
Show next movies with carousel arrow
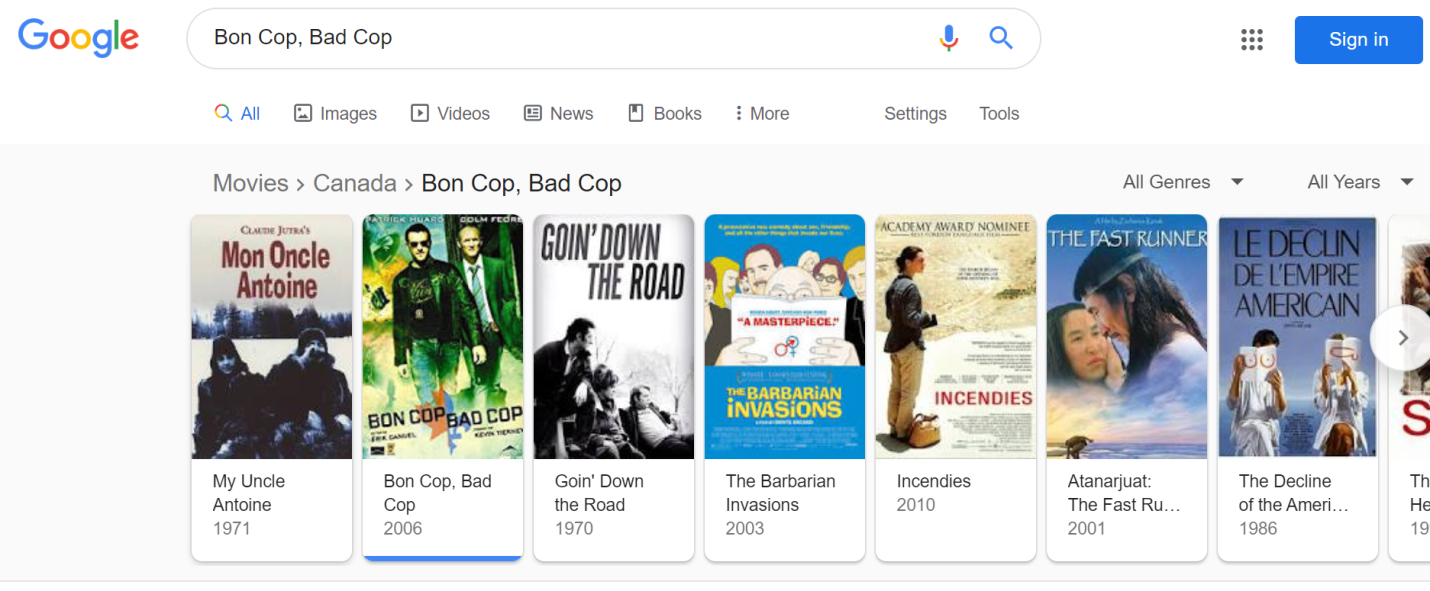point(1402,338)
